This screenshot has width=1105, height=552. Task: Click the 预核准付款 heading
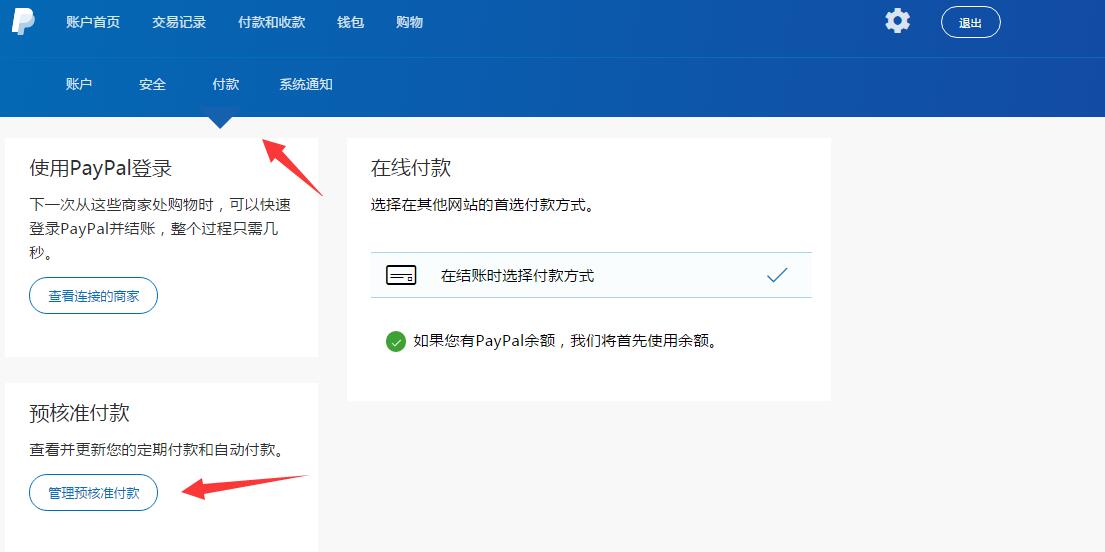[x=80, y=412]
